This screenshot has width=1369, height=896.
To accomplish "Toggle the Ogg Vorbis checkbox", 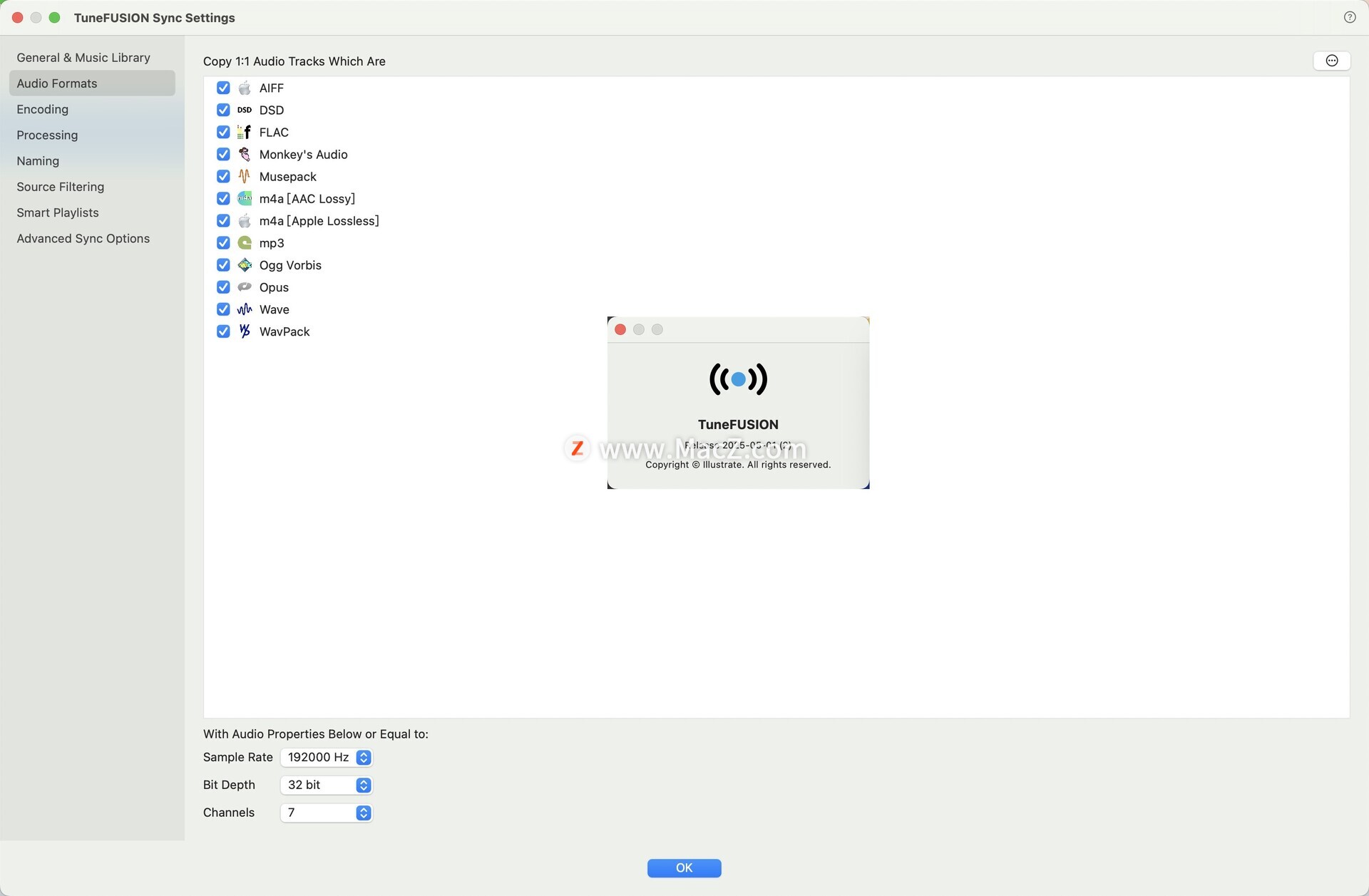I will tap(223, 264).
